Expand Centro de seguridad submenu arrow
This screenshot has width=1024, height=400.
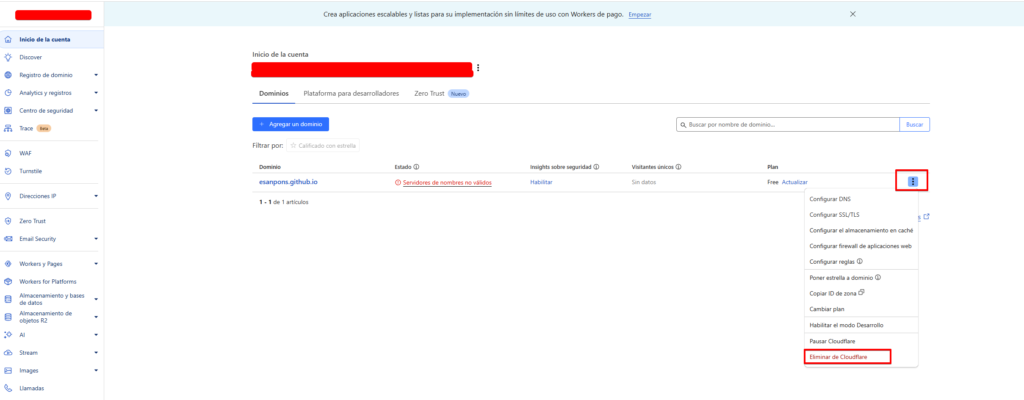click(x=96, y=110)
